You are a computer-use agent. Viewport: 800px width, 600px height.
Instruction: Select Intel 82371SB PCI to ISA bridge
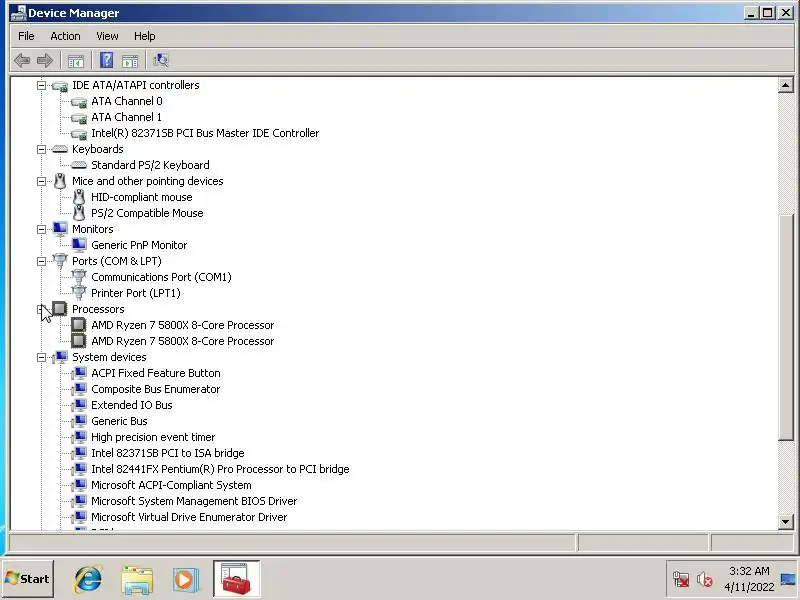click(167, 453)
